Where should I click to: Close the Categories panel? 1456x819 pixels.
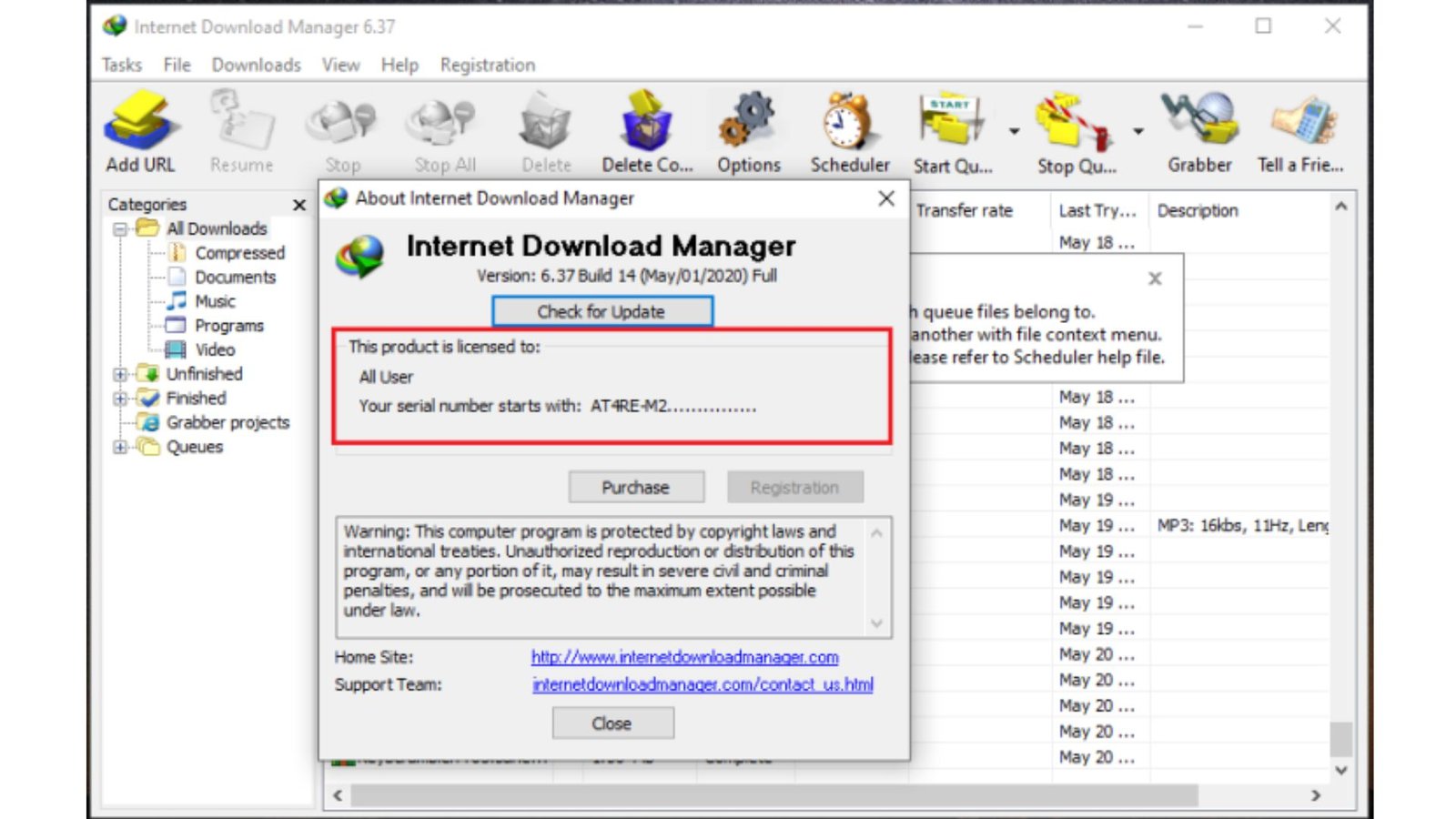click(298, 206)
